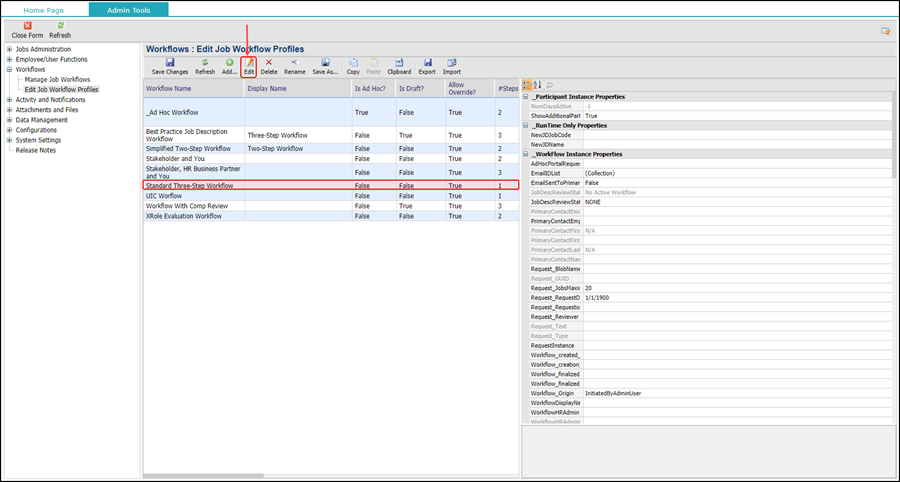Screen dimensions: 900x482
Task: Click the Two-Step Workflow display name cell
Action: [x=298, y=149]
